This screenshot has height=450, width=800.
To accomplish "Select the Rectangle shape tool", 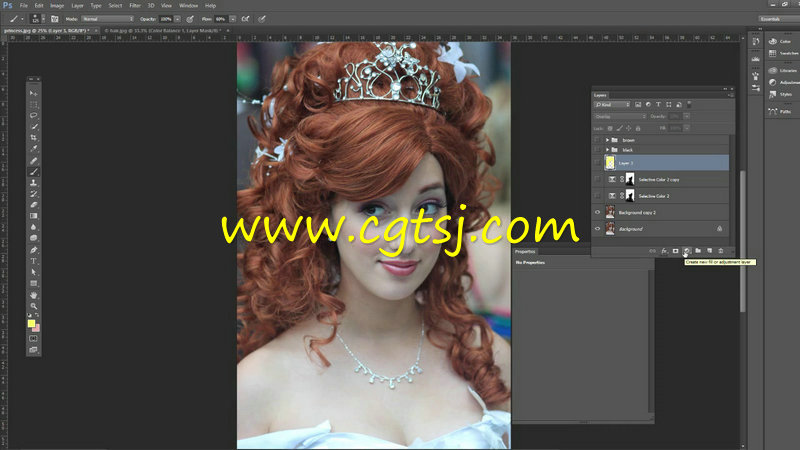I will (33, 284).
